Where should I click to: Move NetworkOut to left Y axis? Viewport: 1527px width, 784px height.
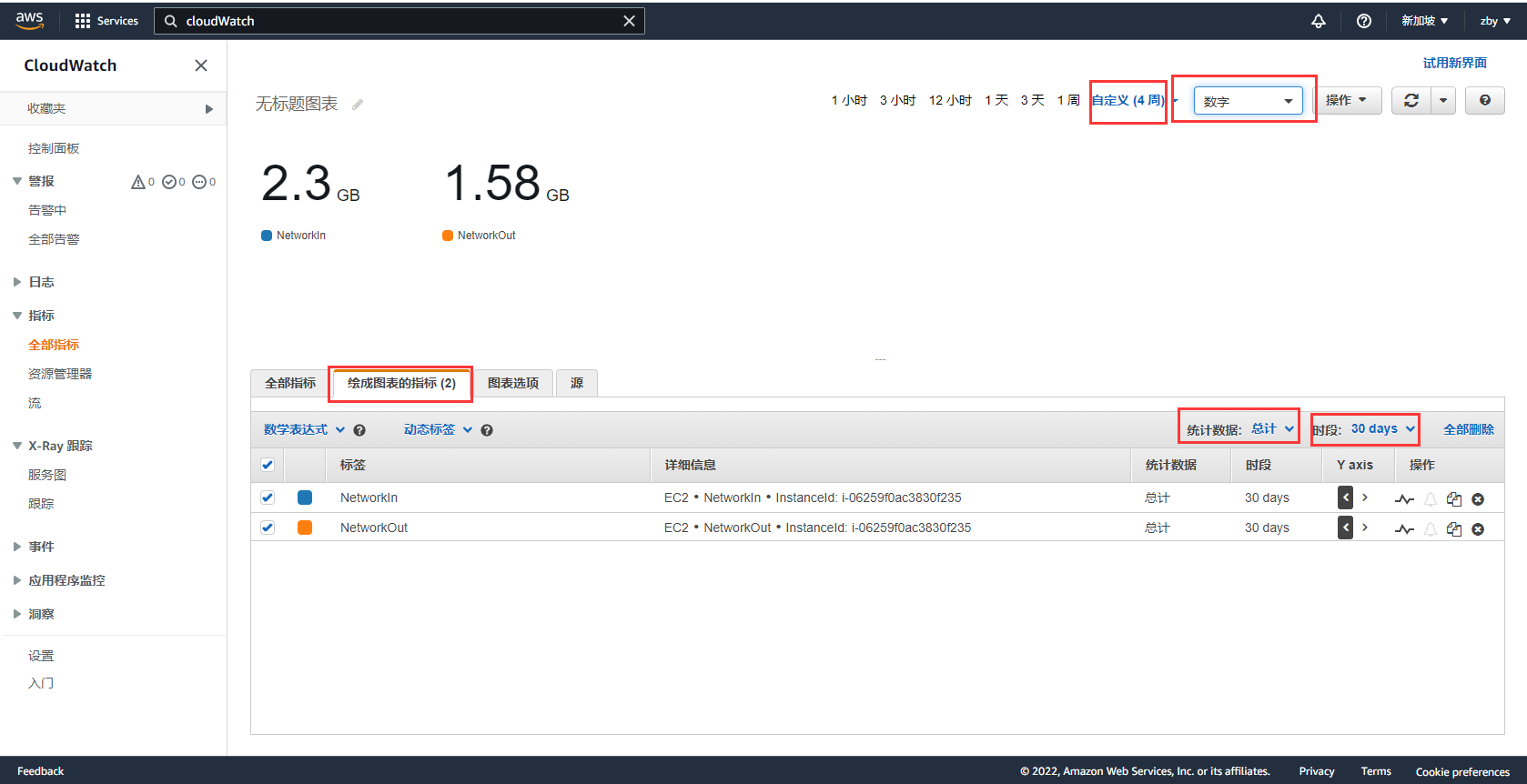(1345, 528)
